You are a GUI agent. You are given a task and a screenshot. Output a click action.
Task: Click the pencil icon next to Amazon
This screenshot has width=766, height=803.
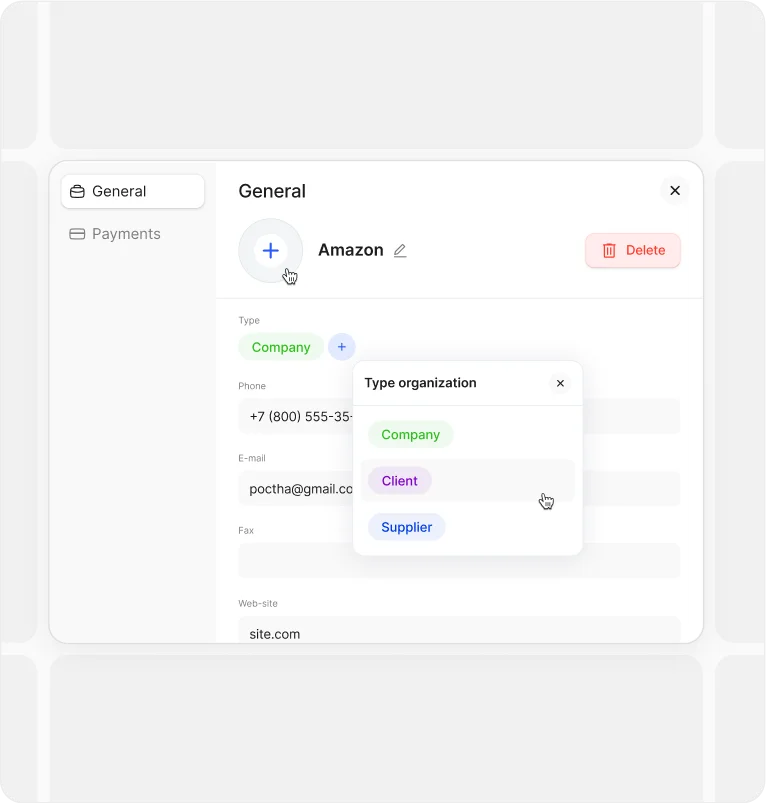(400, 251)
